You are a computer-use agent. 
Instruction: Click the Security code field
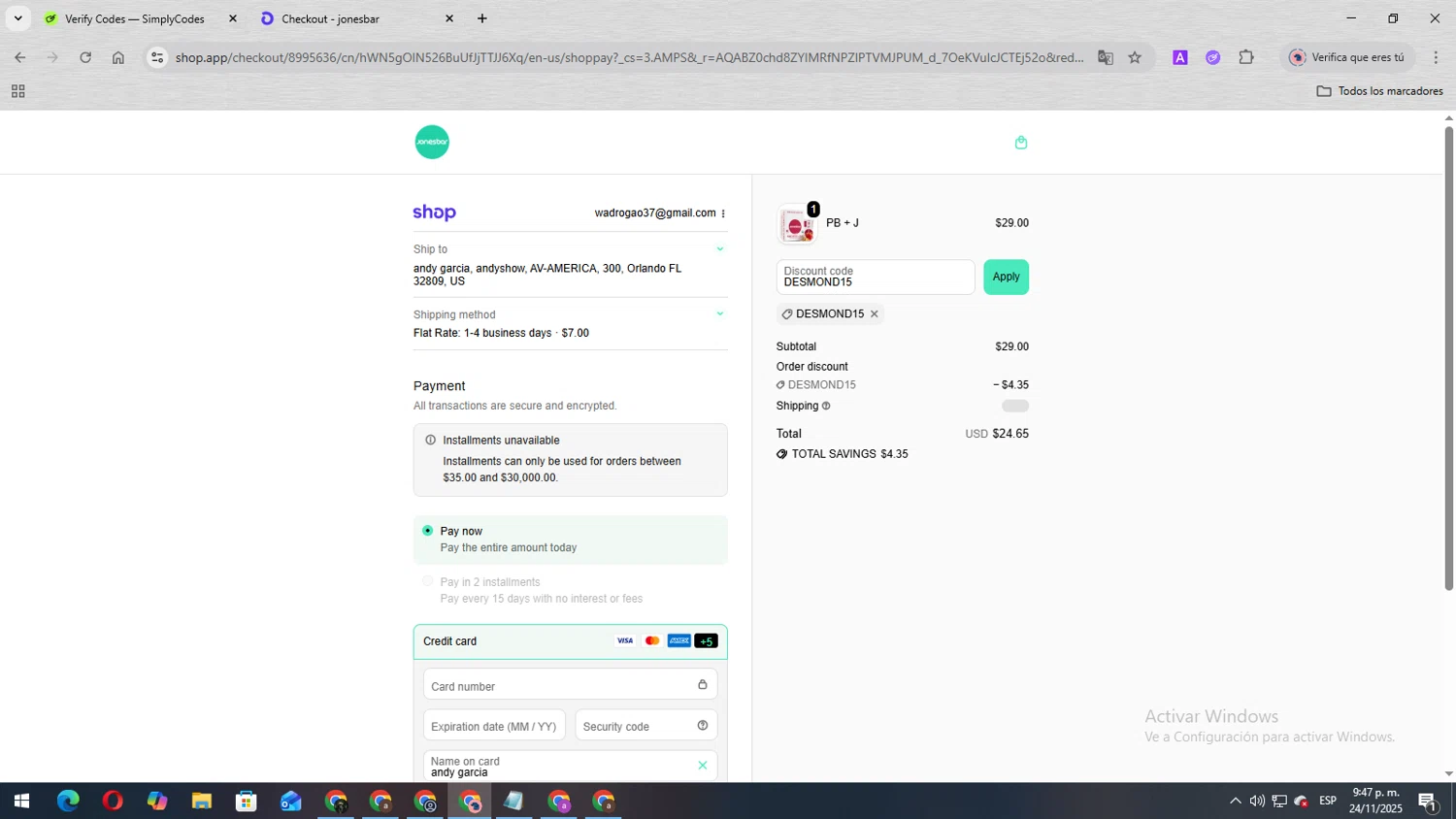click(645, 725)
